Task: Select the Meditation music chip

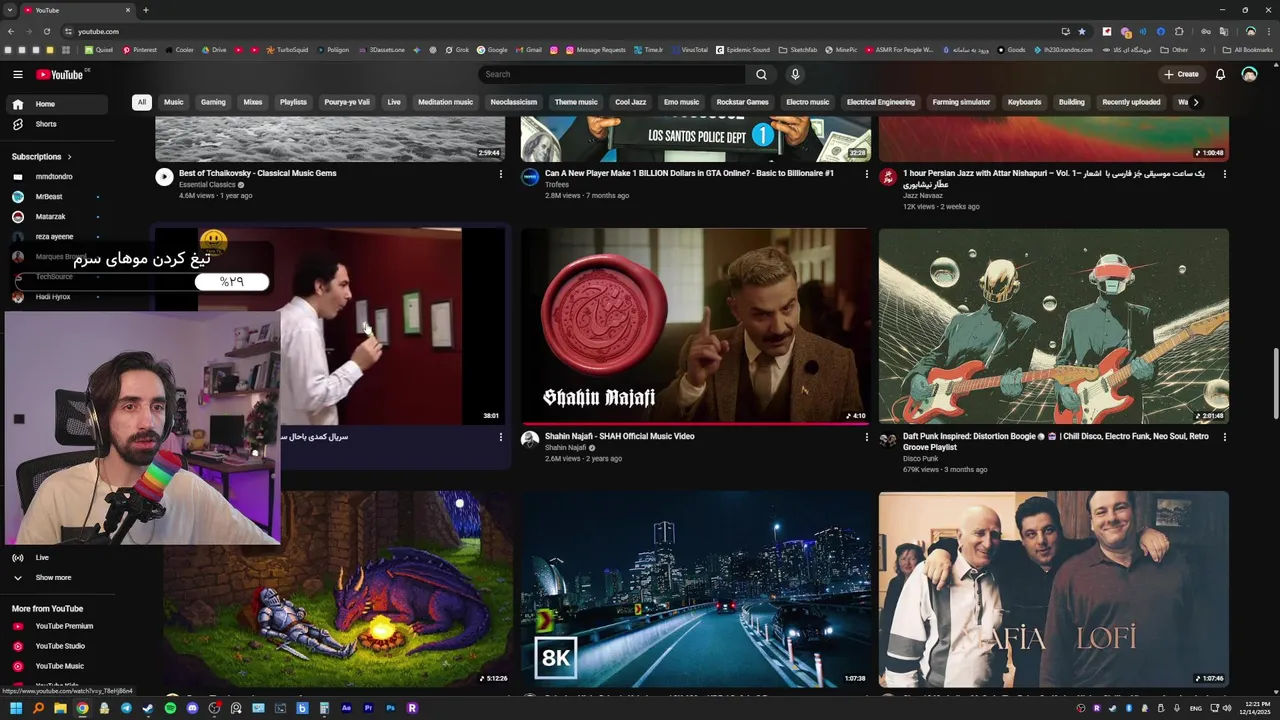Action: [445, 102]
